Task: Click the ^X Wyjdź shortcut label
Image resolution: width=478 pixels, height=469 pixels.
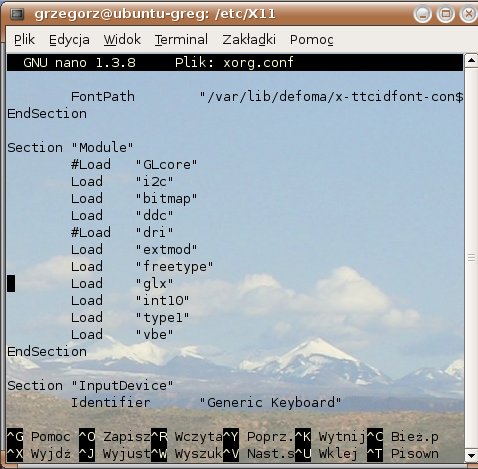Action: coord(39,454)
